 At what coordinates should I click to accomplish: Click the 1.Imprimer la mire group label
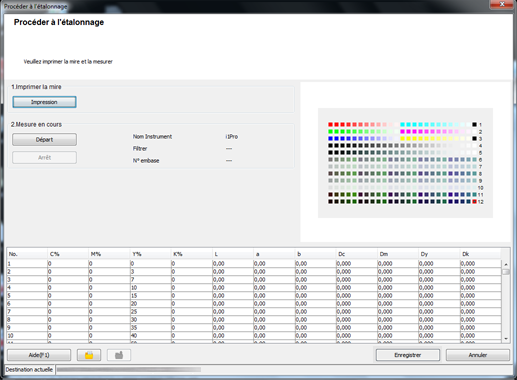tap(36, 87)
